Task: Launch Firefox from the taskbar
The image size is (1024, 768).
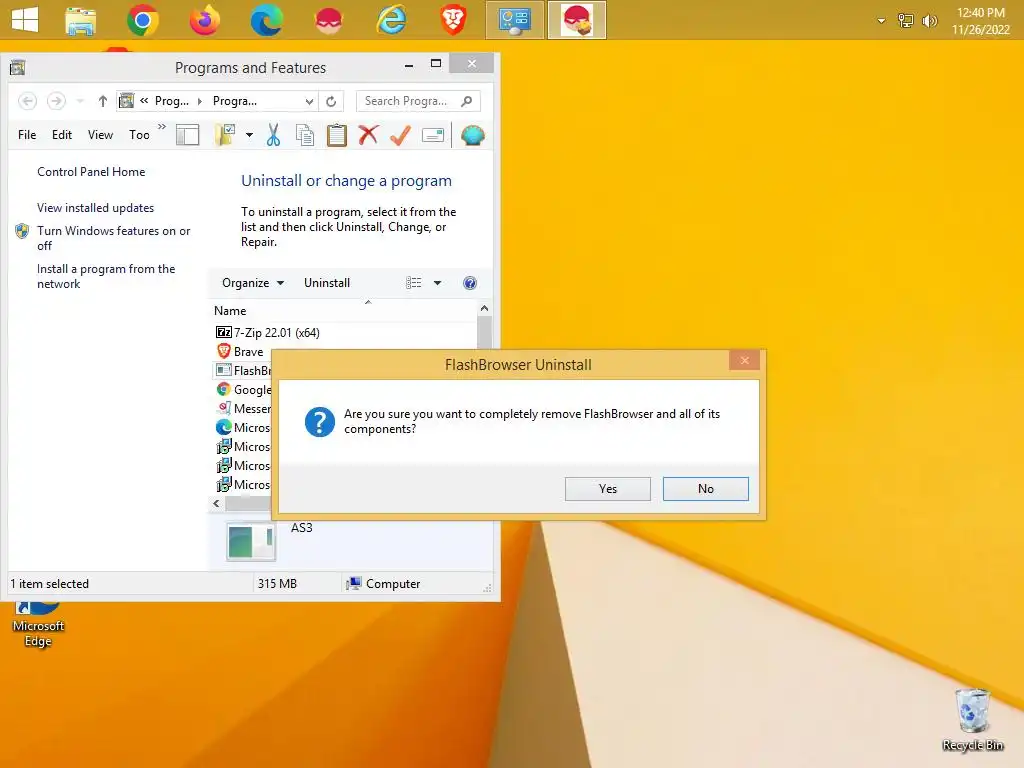Action: (204, 20)
